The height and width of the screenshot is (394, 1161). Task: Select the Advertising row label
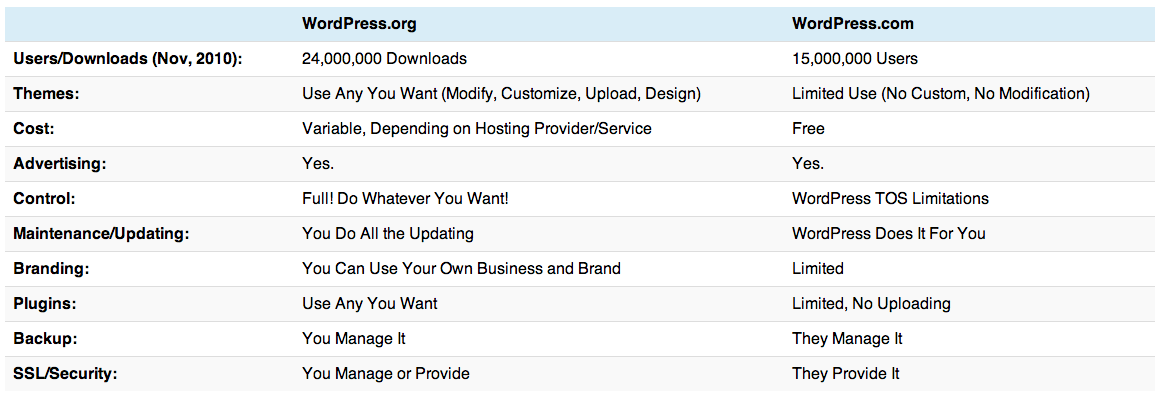pos(60,164)
